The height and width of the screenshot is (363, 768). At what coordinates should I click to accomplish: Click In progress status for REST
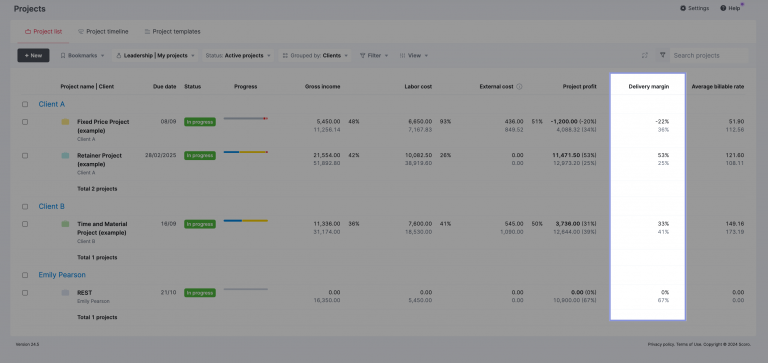pos(200,293)
